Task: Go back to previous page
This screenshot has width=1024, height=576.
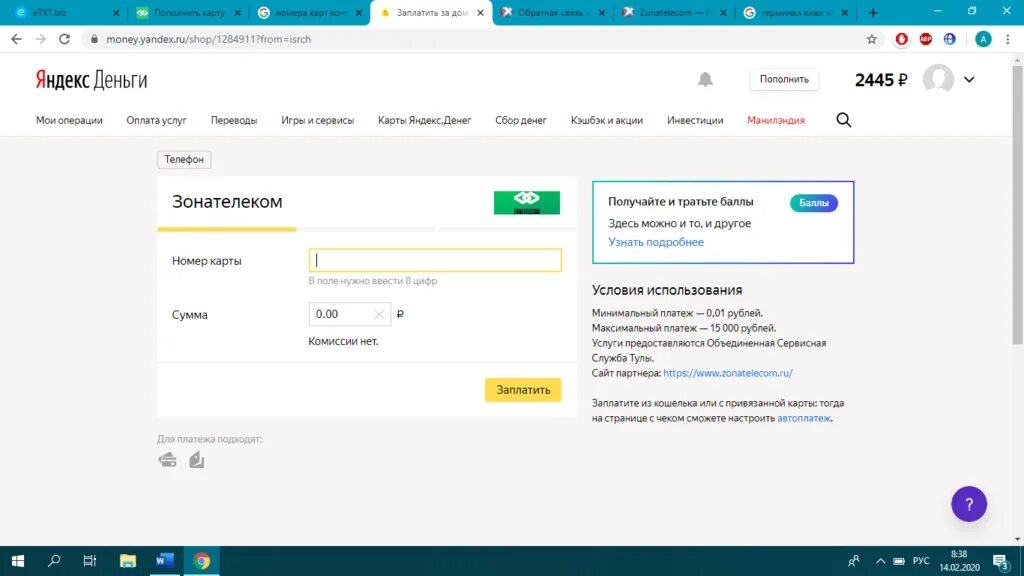Action: [x=16, y=39]
